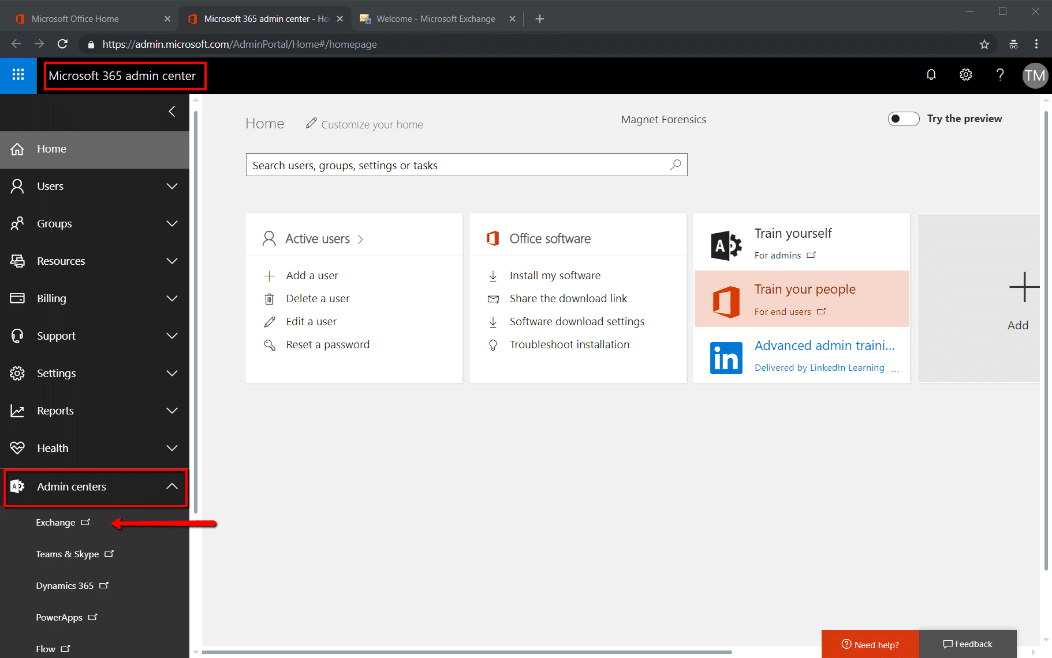Bookmark this page with the star icon
1052x658 pixels.
(984, 44)
